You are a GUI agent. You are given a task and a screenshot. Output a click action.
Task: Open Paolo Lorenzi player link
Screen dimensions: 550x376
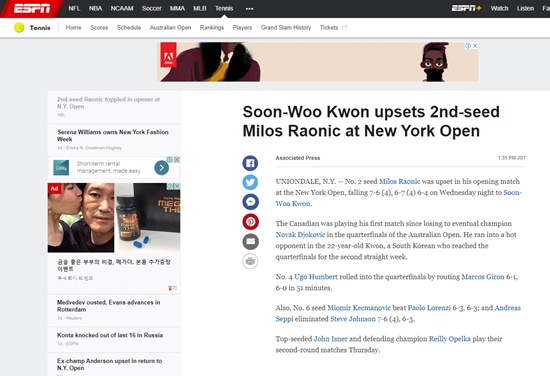pos(429,308)
